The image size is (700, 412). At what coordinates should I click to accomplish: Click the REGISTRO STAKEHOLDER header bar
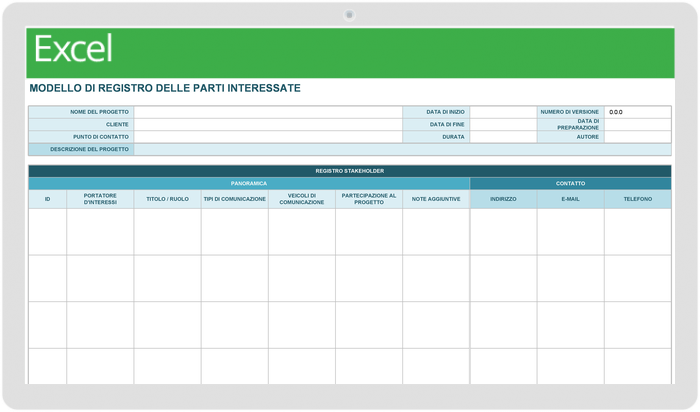[x=350, y=171]
